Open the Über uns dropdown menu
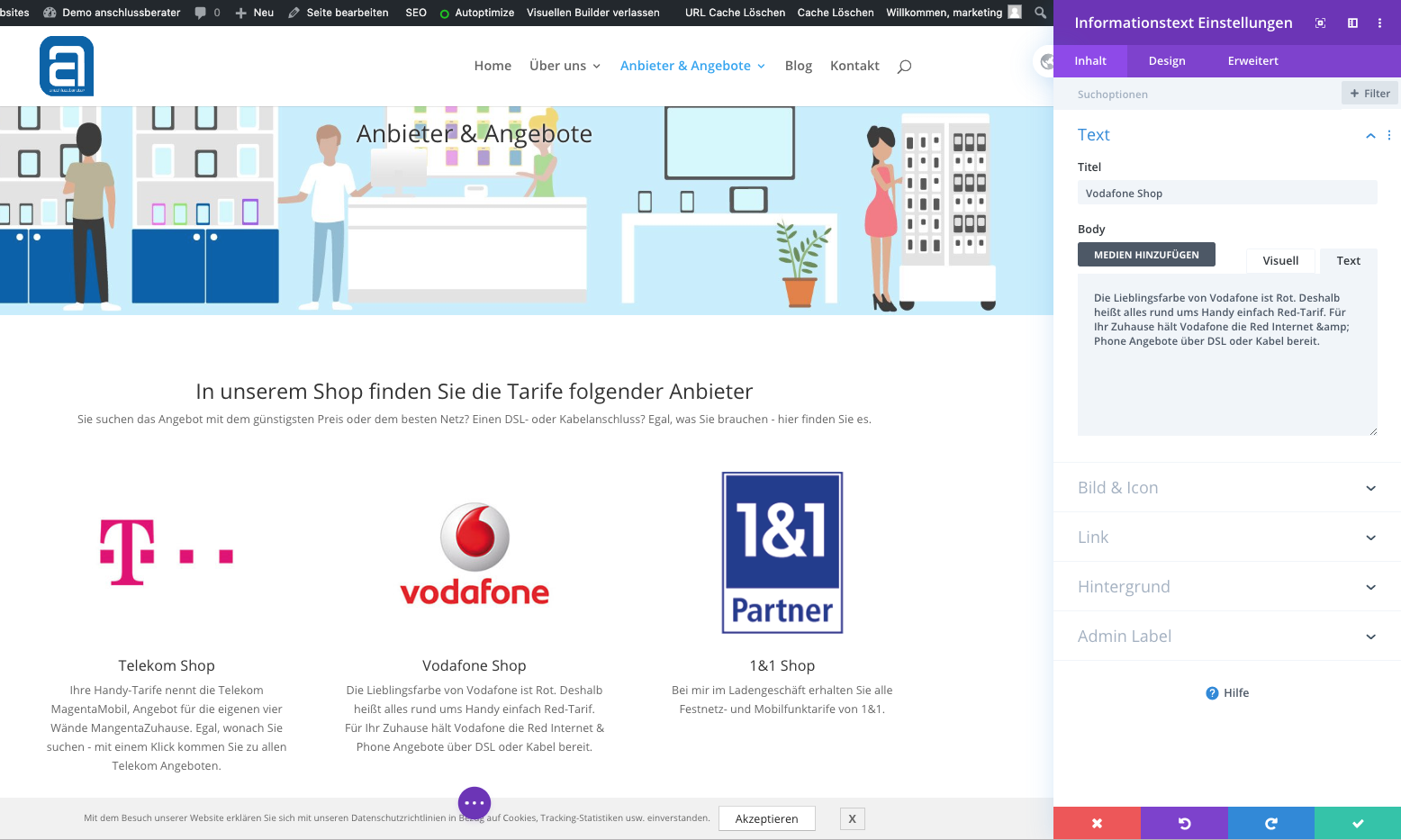 [x=565, y=66]
